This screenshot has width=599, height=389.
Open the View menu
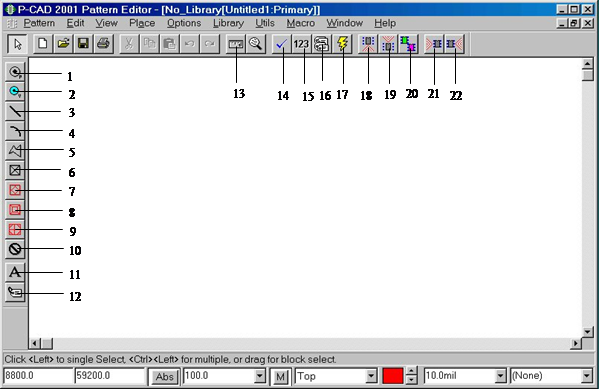(x=106, y=23)
